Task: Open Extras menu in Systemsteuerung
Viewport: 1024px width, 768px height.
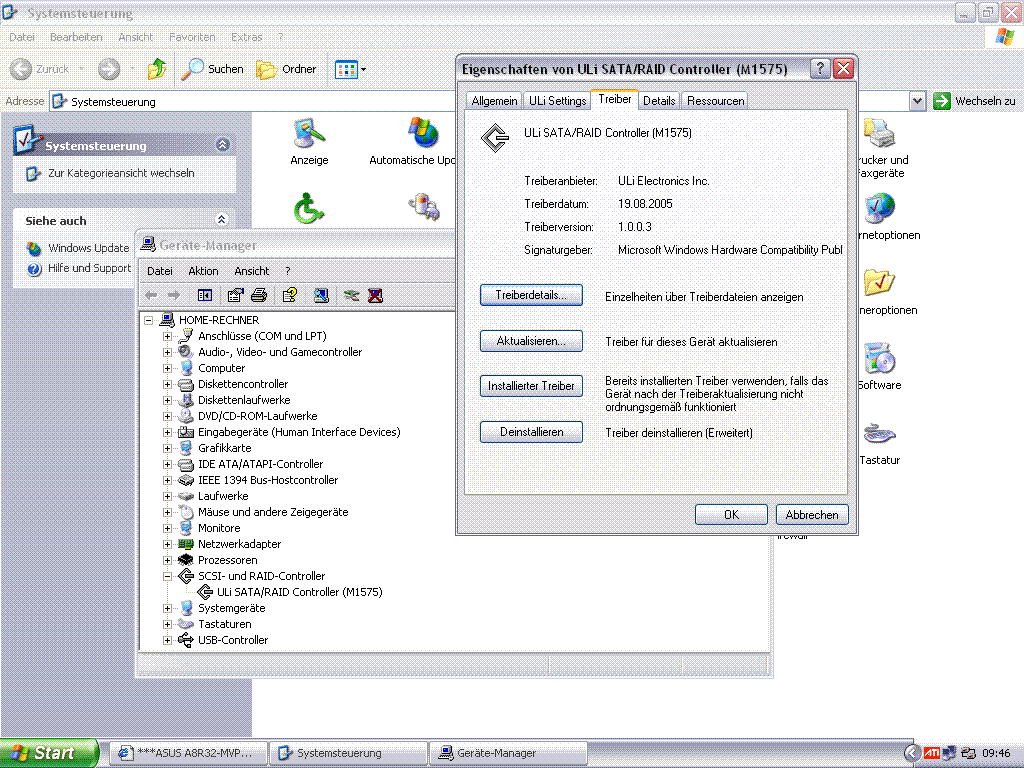Action: [247, 37]
